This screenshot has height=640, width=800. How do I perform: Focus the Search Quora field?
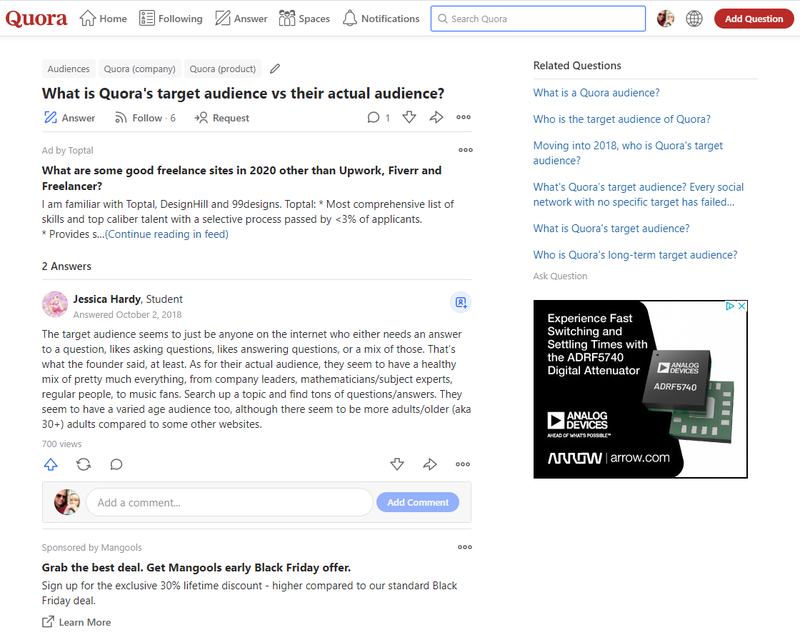tap(538, 19)
